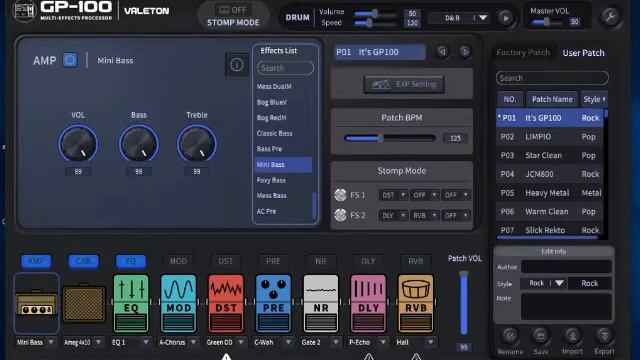Open the D&B drum style dropdown
This screenshot has width=640, height=360.
460,18
